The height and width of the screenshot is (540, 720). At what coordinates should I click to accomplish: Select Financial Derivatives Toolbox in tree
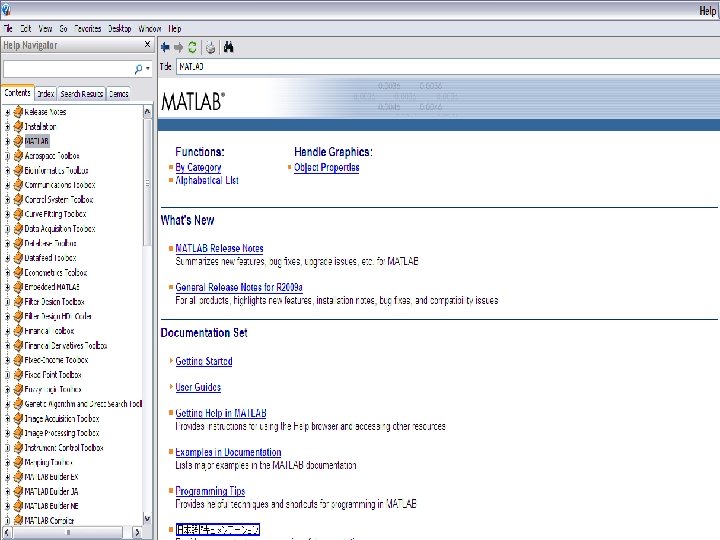point(66,346)
